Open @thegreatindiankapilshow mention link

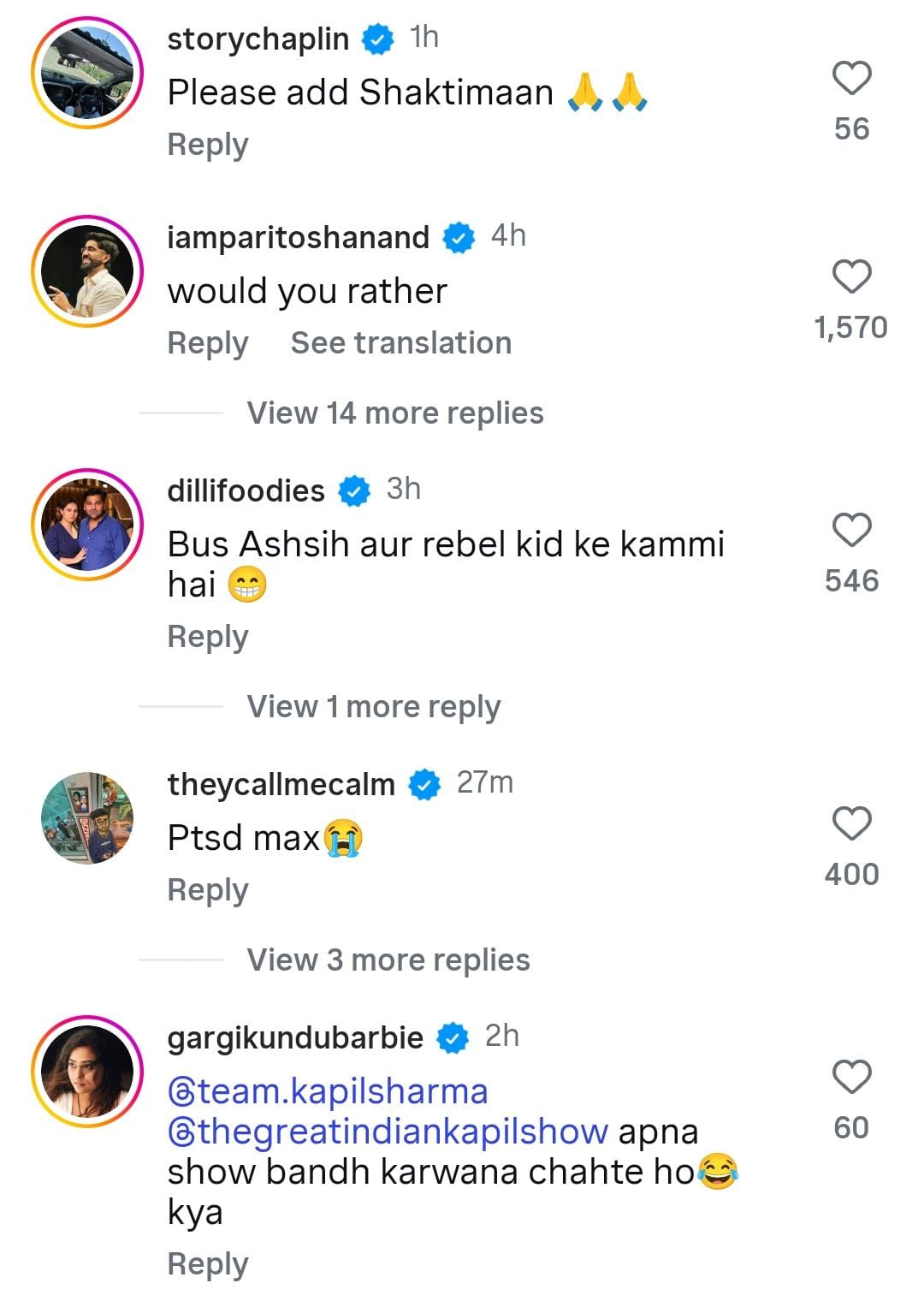coord(388,1132)
